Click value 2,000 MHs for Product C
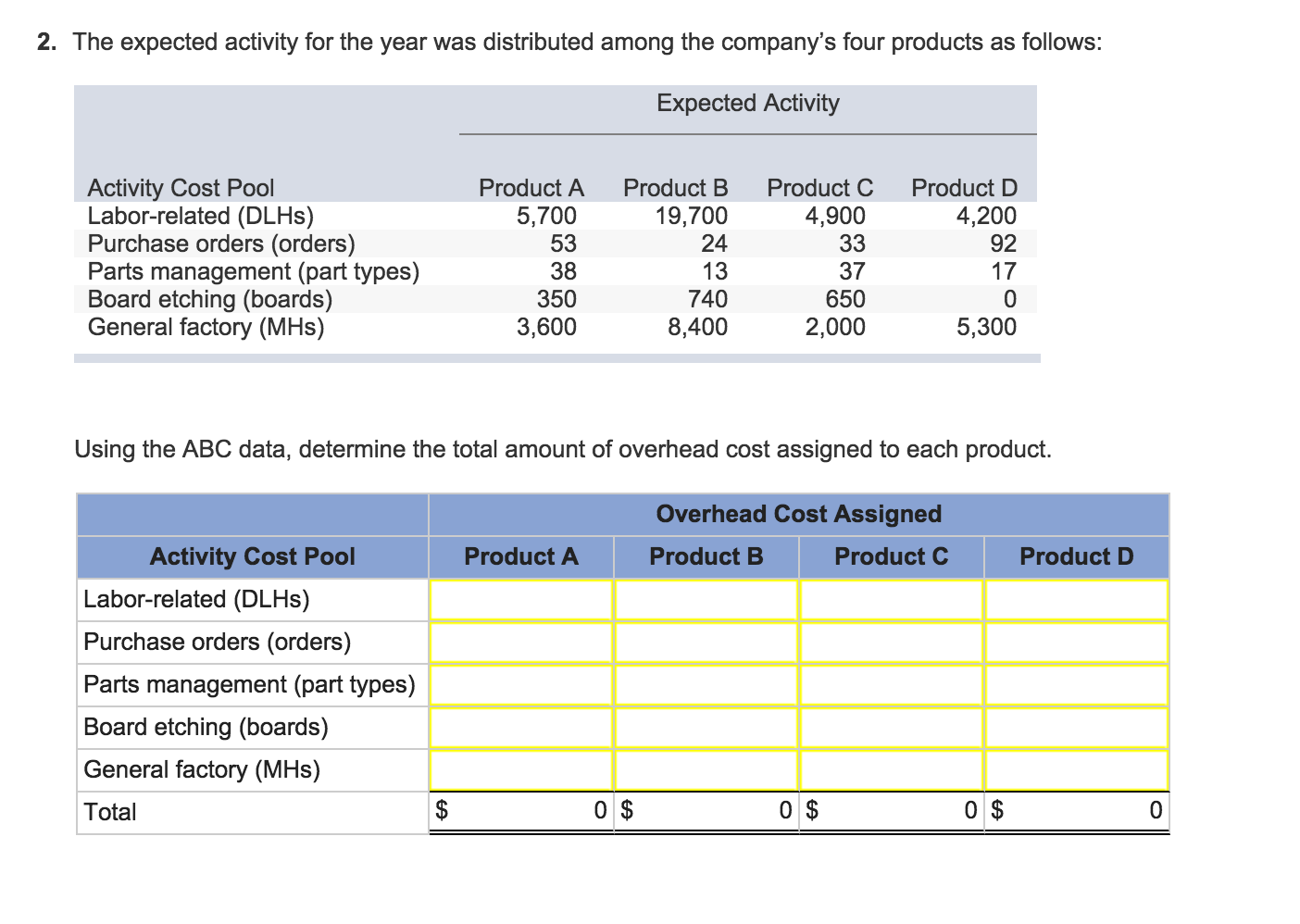Image resolution: width=1300 pixels, height=924 pixels. click(835, 327)
